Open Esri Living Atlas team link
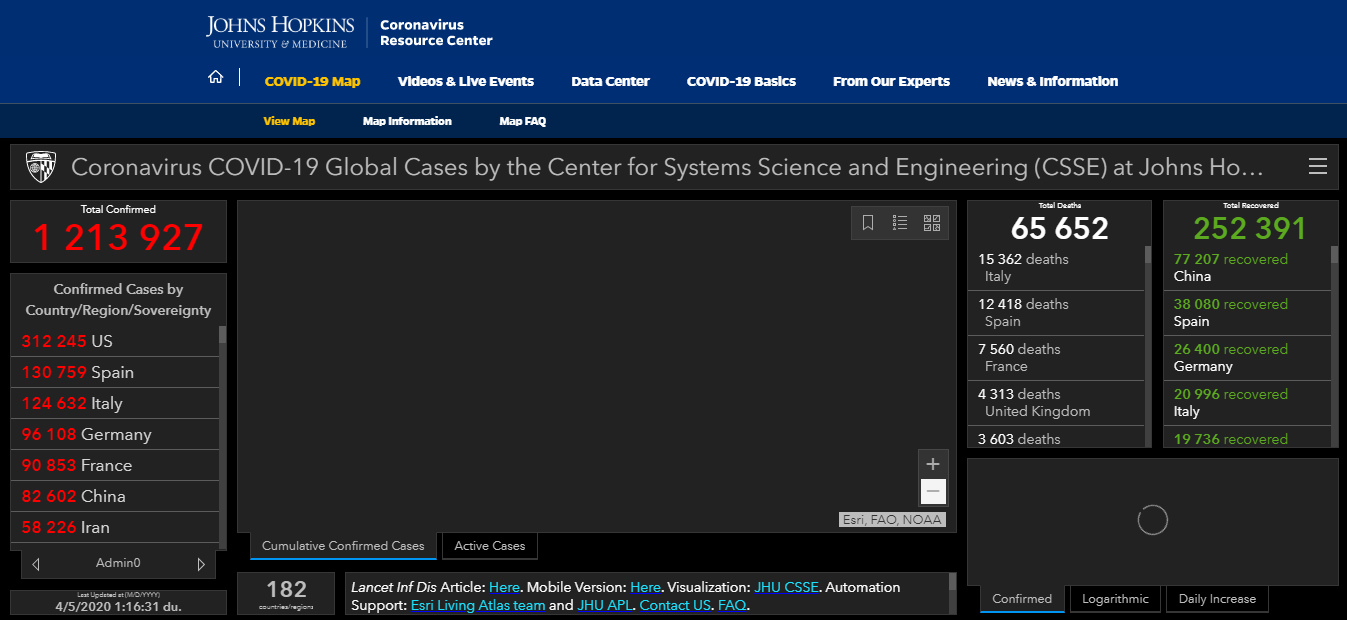 click(478, 605)
